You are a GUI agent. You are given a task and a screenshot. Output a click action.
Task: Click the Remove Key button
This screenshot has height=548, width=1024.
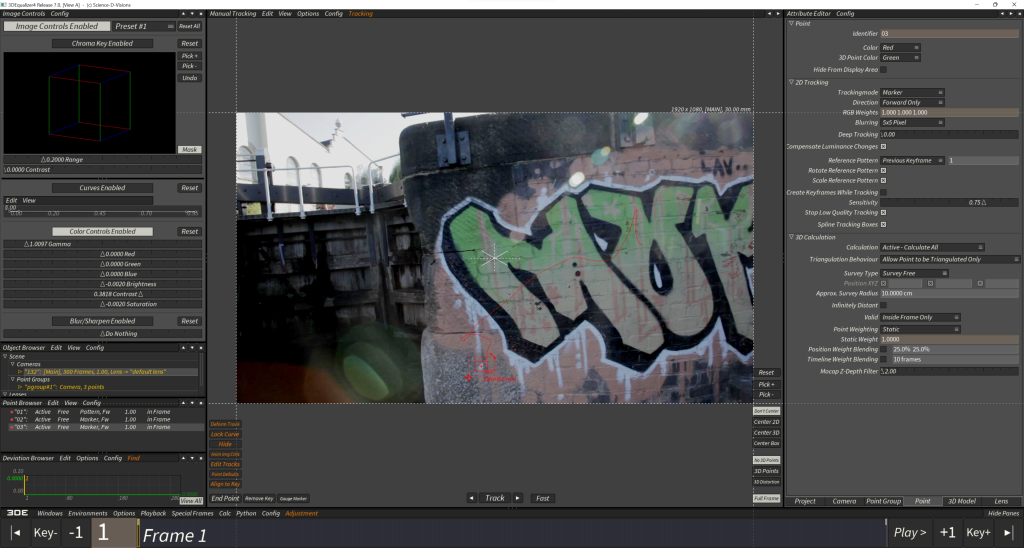point(259,498)
